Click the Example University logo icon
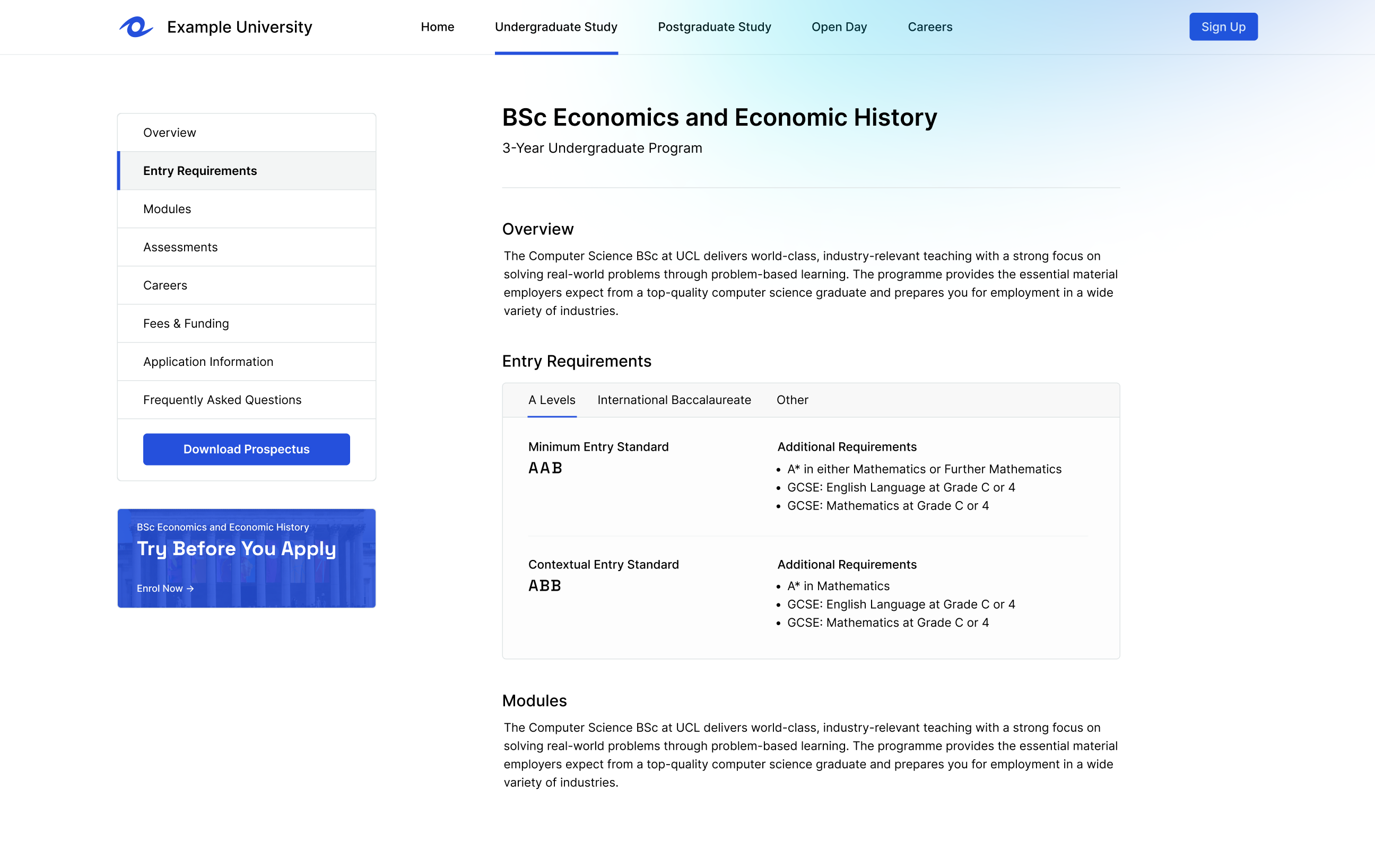Screen dimensions: 1375x868 (136, 27)
